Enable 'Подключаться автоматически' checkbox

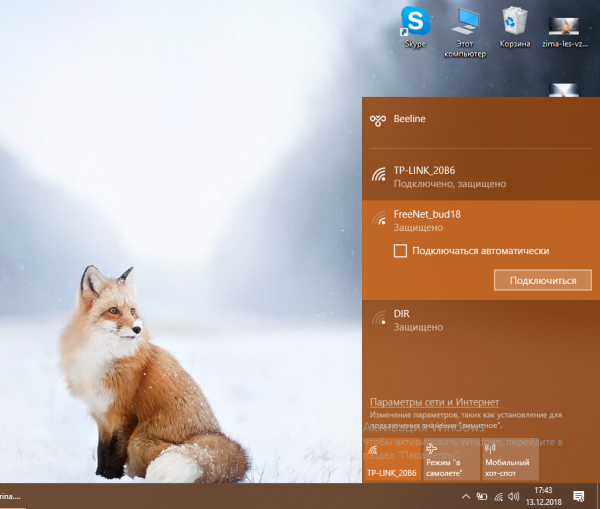point(400,251)
